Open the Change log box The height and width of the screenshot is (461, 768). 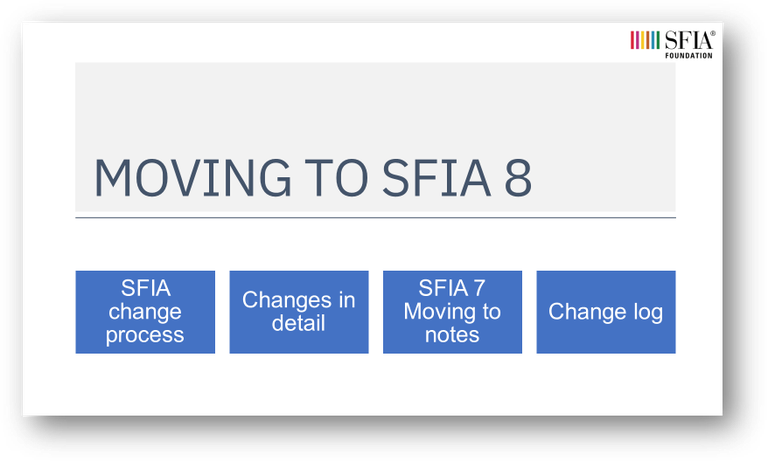pos(606,312)
